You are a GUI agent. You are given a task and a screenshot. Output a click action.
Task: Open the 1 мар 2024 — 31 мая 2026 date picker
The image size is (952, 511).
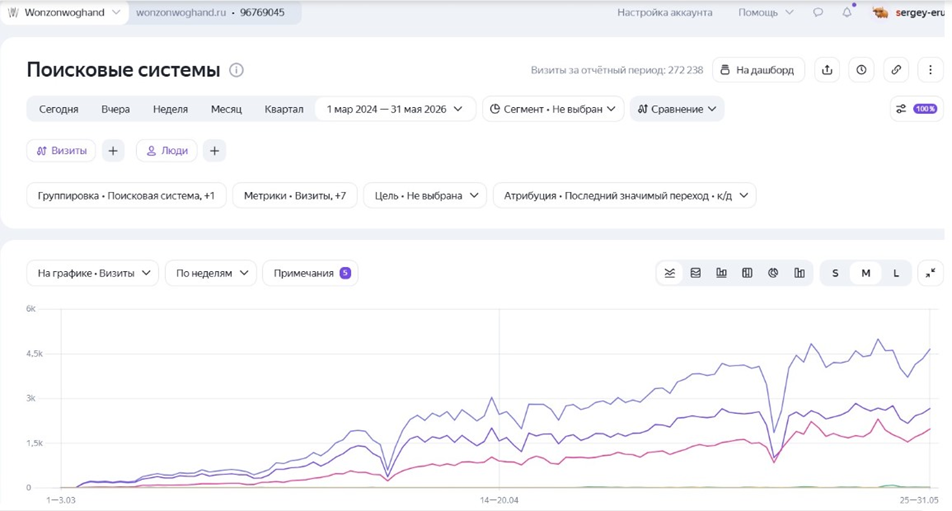coord(395,109)
